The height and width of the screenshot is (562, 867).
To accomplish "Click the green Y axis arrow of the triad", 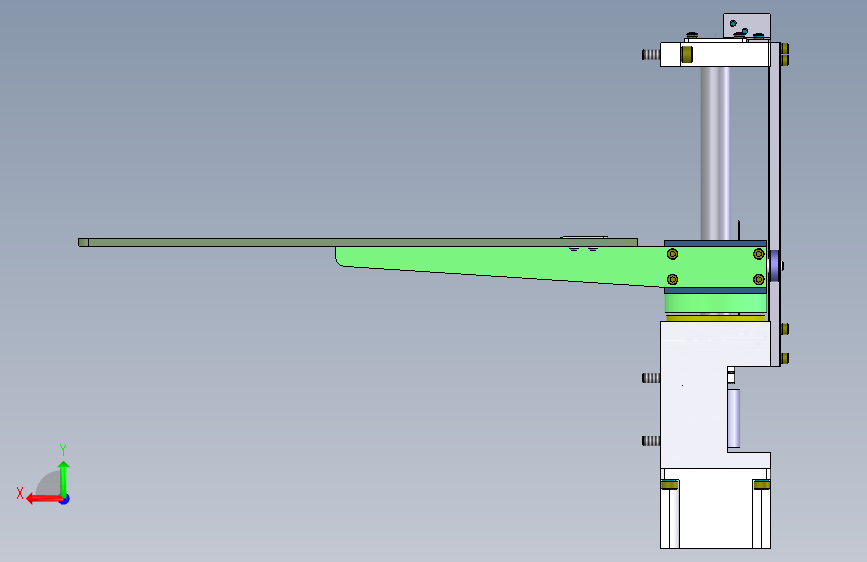I will coord(64,478).
